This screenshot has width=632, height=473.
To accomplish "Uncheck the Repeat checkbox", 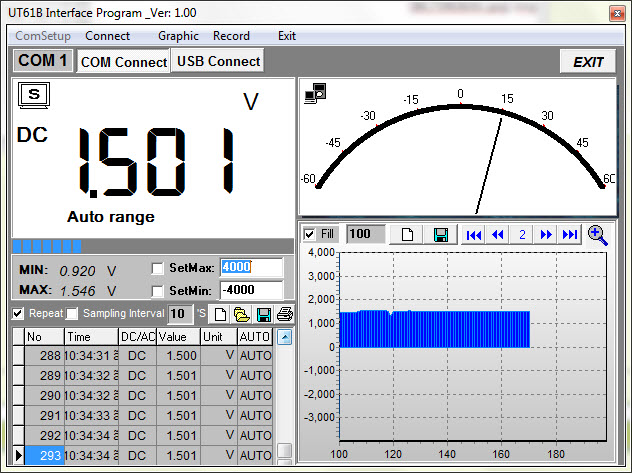I will coord(18,313).
